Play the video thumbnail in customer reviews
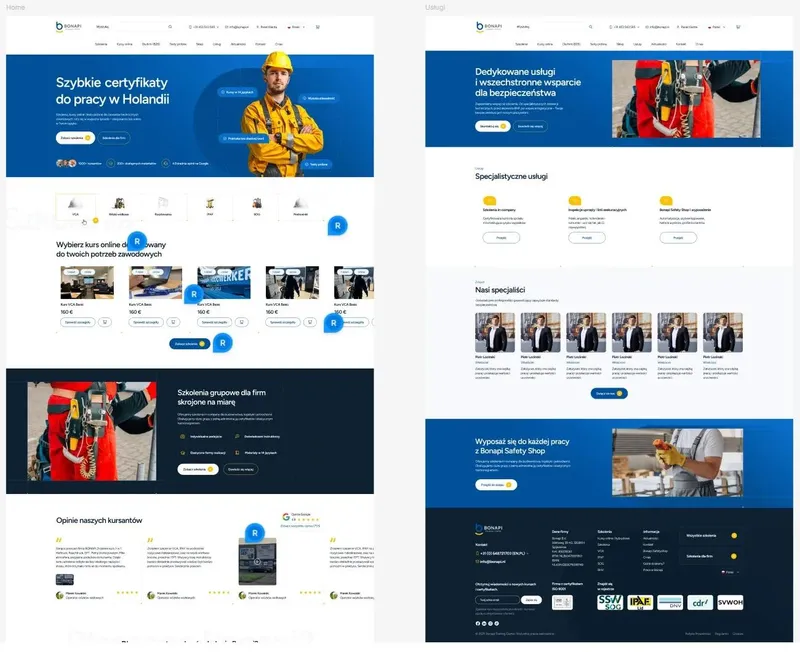Screen dimensions: 800x652 click(x=257, y=562)
